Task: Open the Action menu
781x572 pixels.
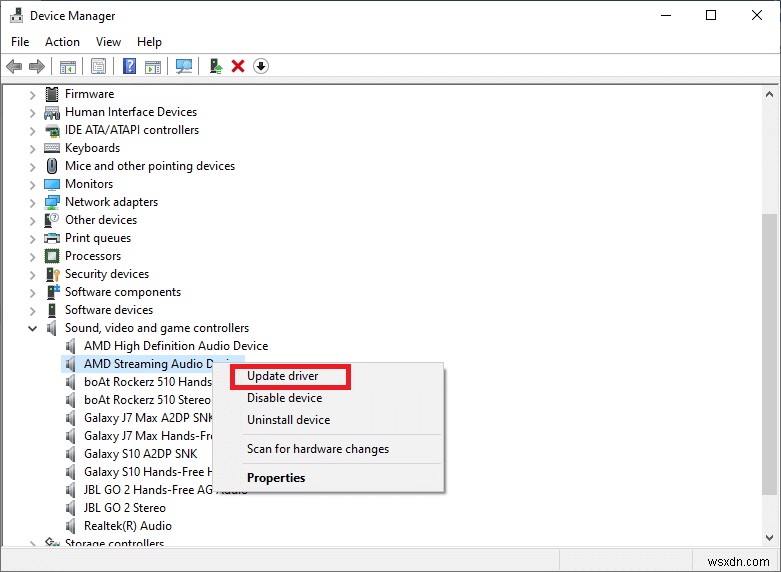Action: click(62, 42)
